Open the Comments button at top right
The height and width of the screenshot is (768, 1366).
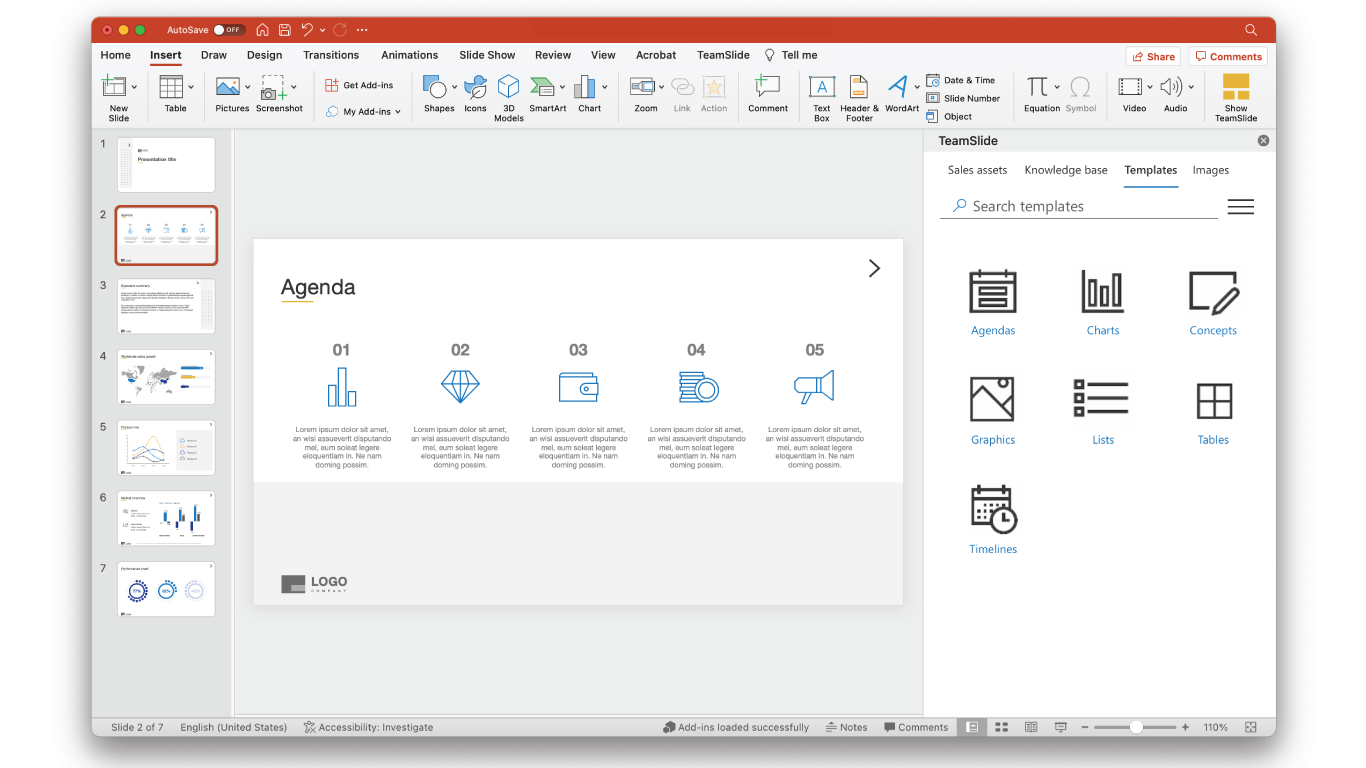(1228, 57)
